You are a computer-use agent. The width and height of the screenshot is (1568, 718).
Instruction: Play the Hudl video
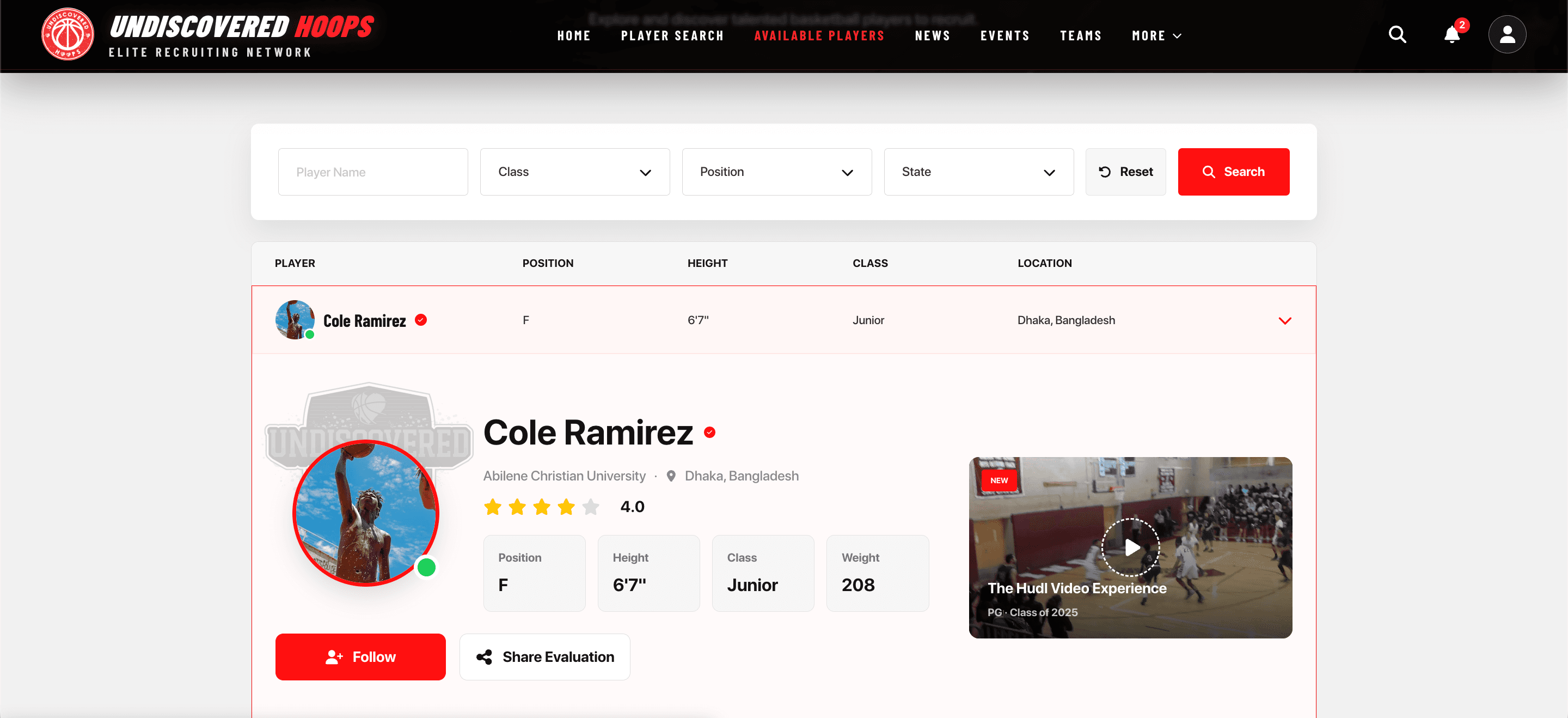(x=1130, y=547)
